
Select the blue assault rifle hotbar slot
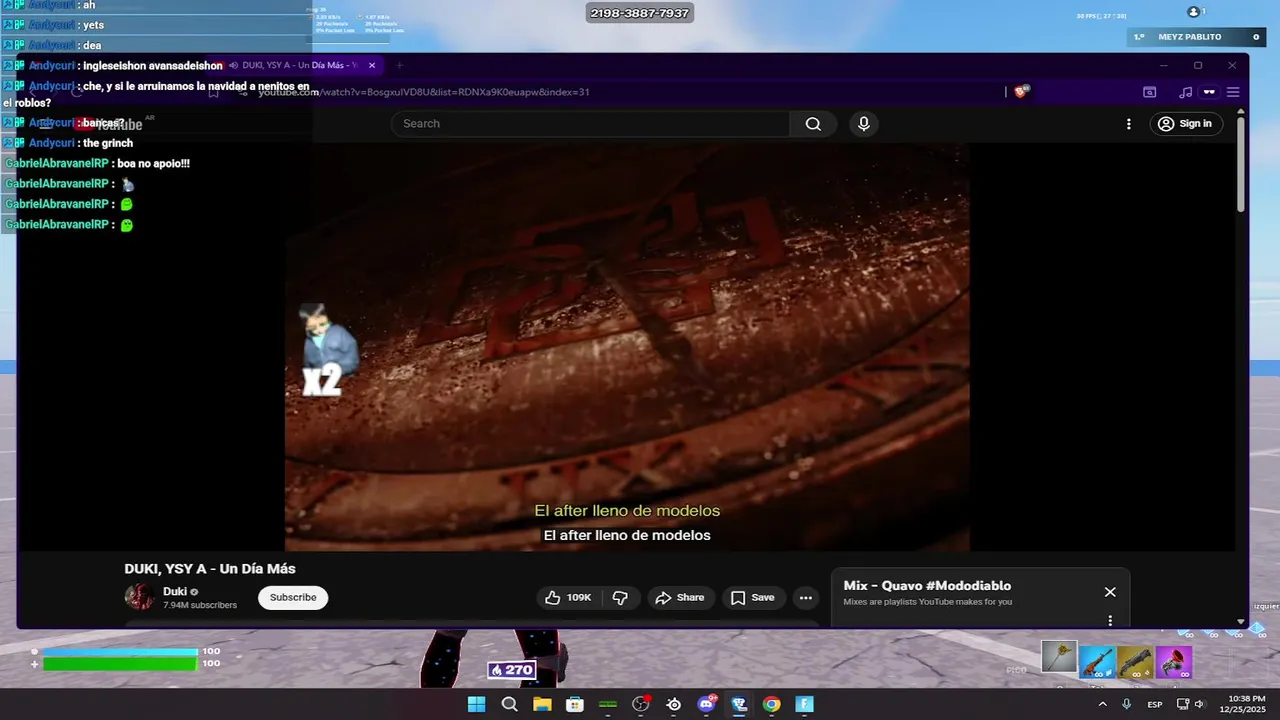click(1097, 662)
